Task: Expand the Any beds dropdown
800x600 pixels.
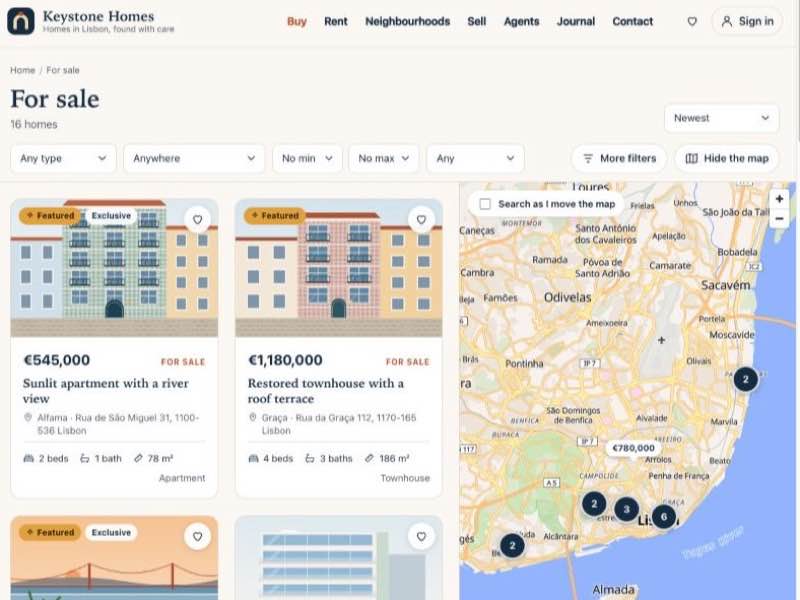Action: [x=475, y=159]
